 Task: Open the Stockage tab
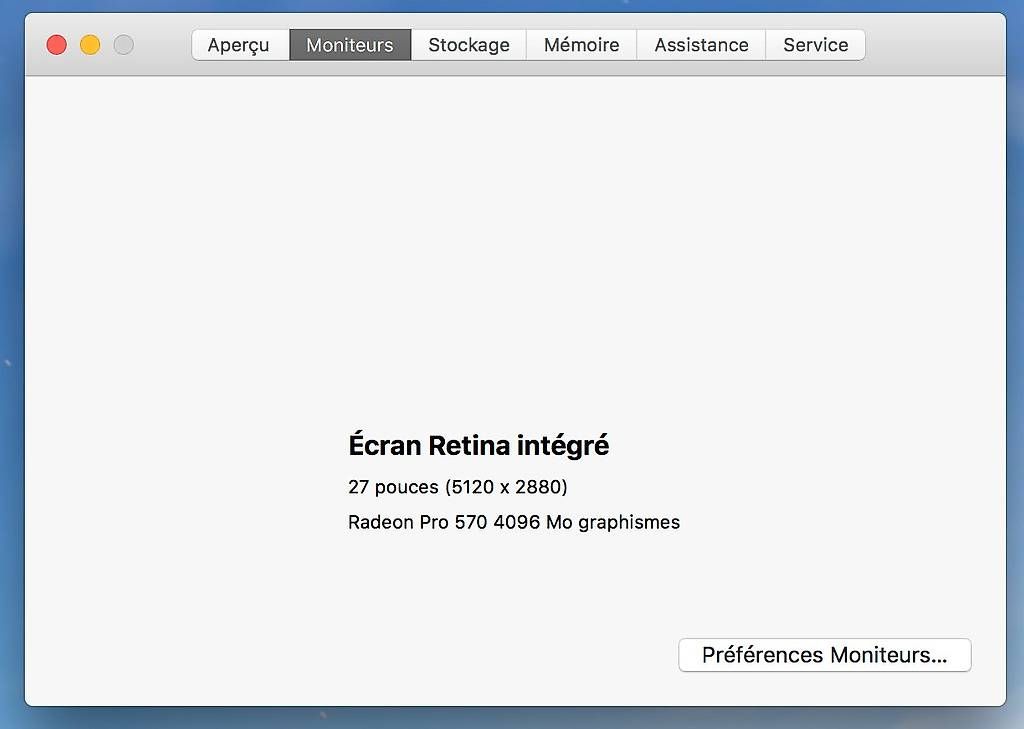pos(469,45)
